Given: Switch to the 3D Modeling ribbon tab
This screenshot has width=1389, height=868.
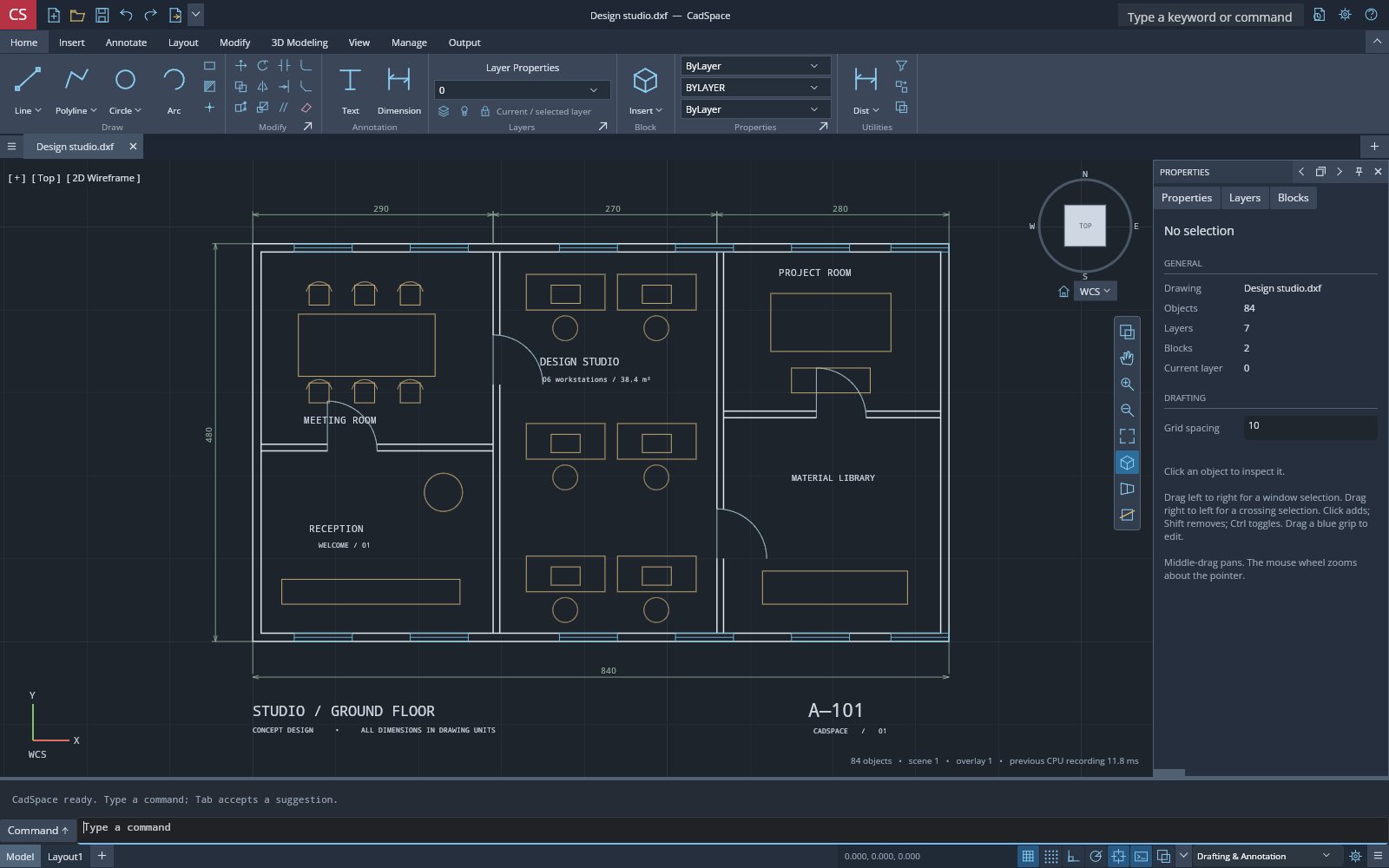Looking at the screenshot, I should [300, 43].
